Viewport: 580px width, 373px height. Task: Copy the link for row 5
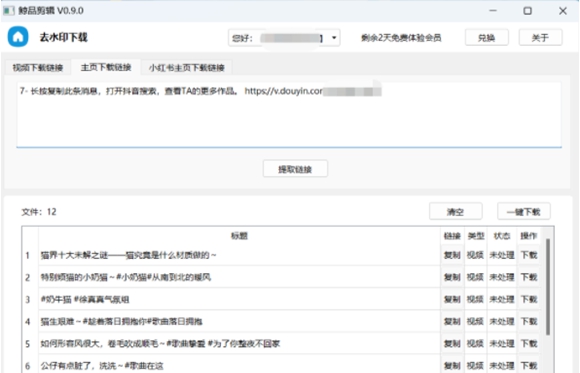tap(452, 344)
